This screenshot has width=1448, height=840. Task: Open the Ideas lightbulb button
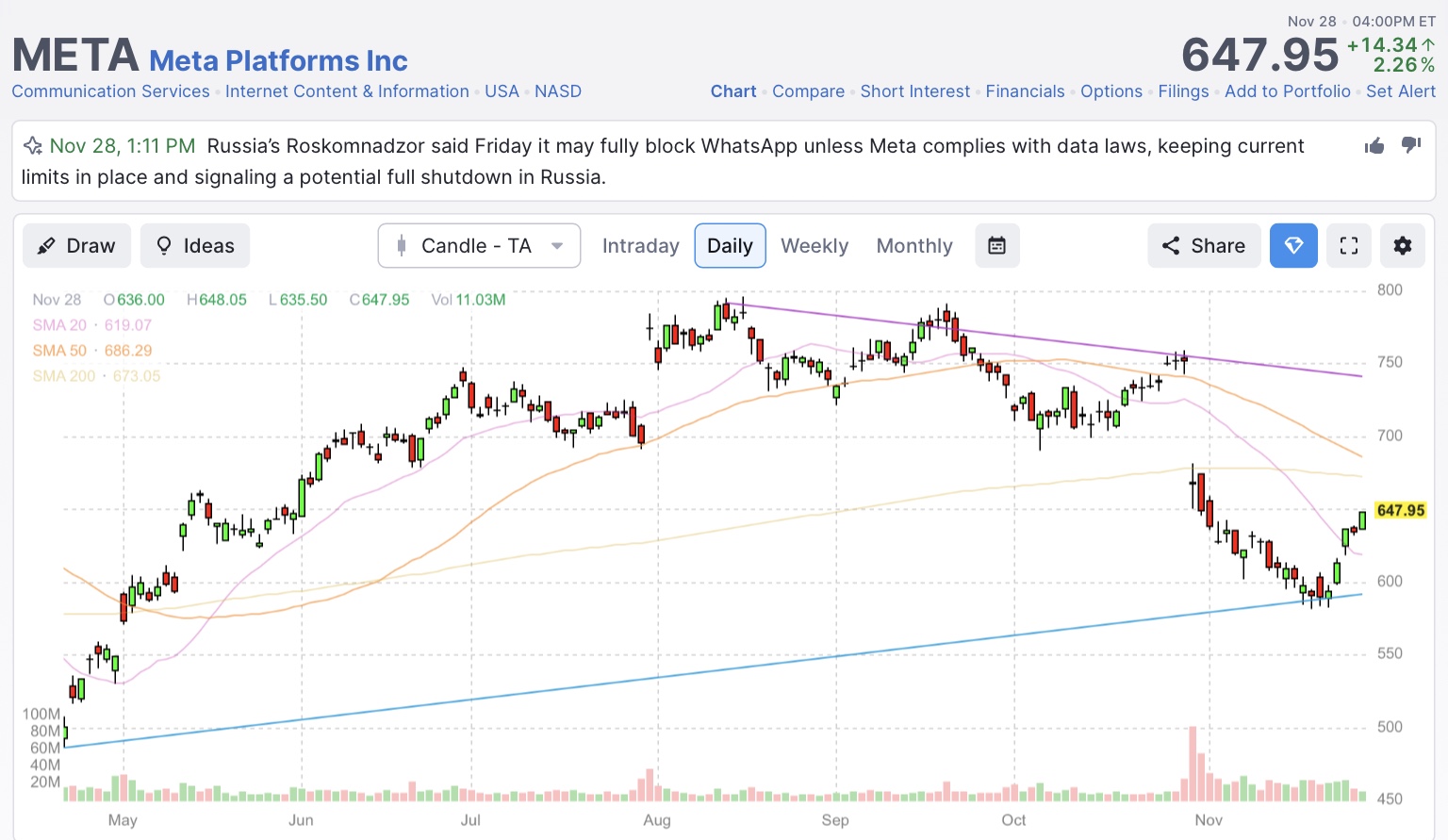(195, 246)
